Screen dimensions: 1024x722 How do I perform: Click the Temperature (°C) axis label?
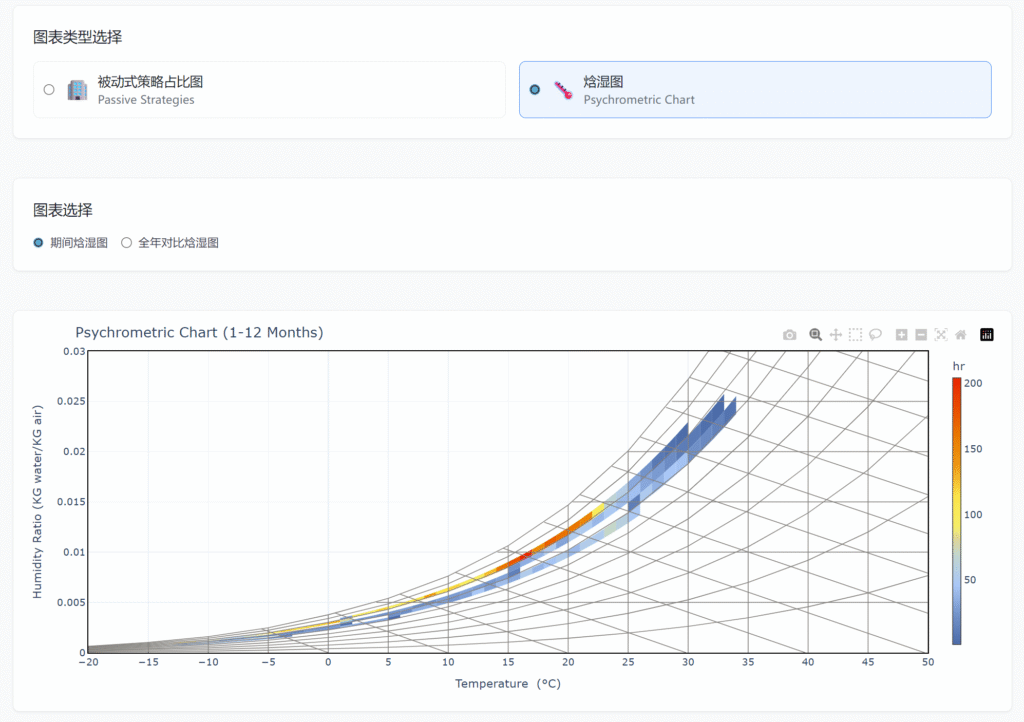click(507, 684)
